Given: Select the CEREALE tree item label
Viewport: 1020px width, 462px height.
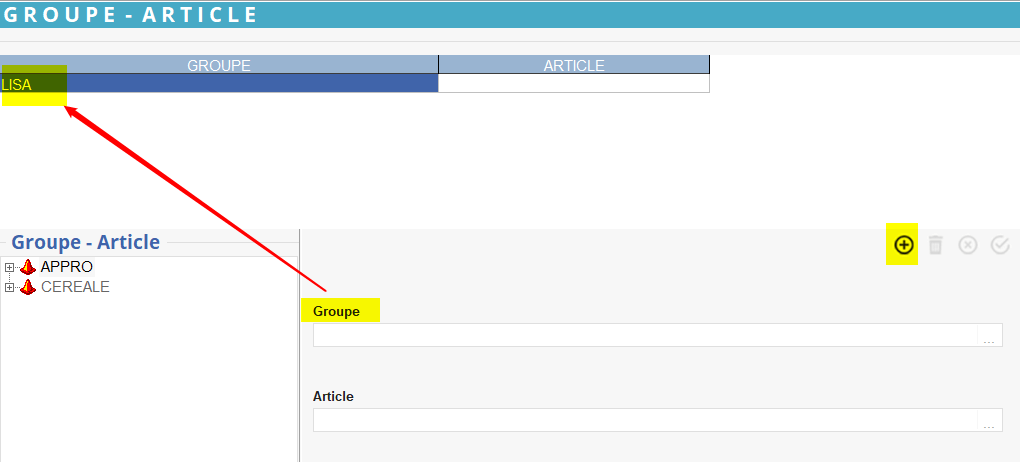Looking at the screenshot, I should point(75,287).
